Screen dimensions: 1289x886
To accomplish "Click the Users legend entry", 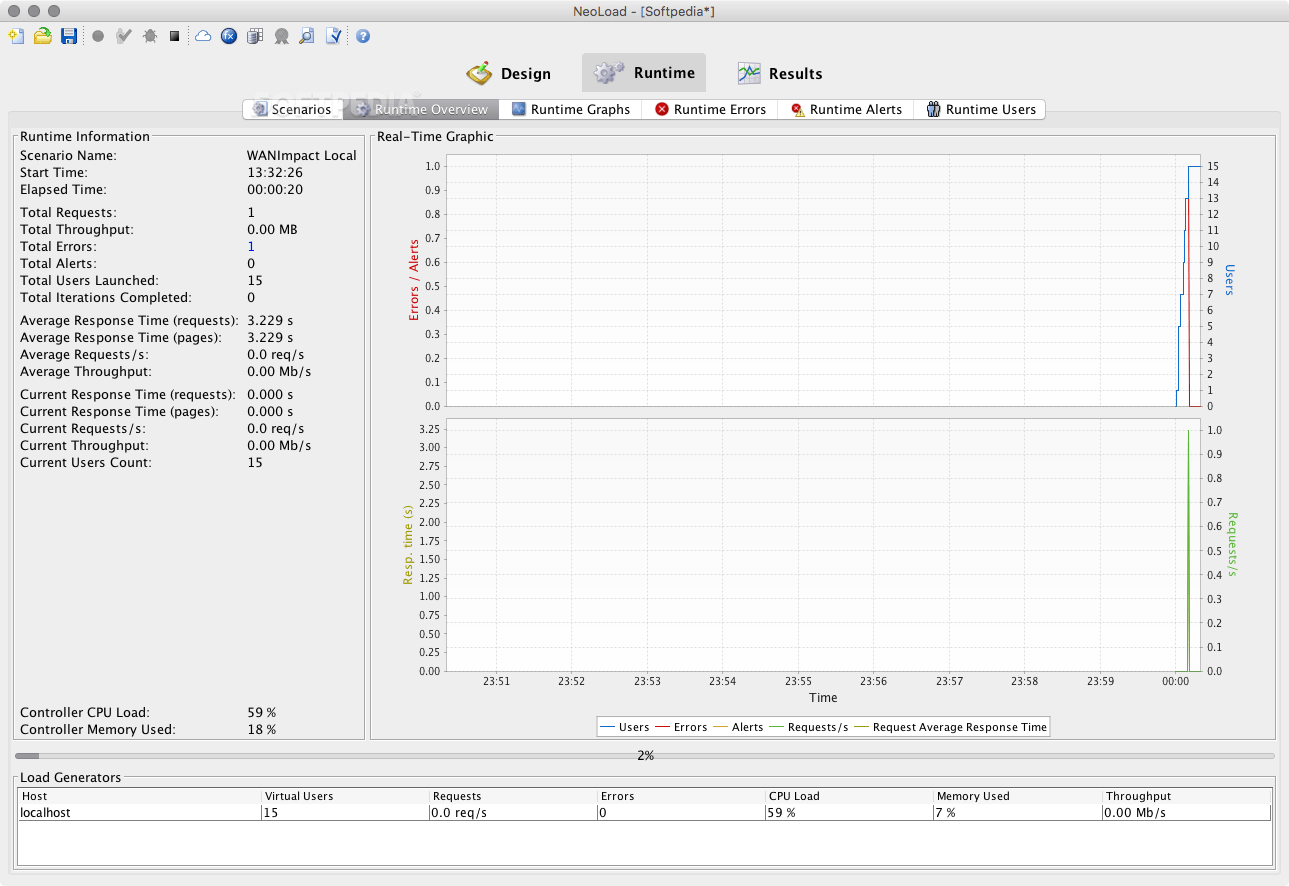I will [x=624, y=727].
